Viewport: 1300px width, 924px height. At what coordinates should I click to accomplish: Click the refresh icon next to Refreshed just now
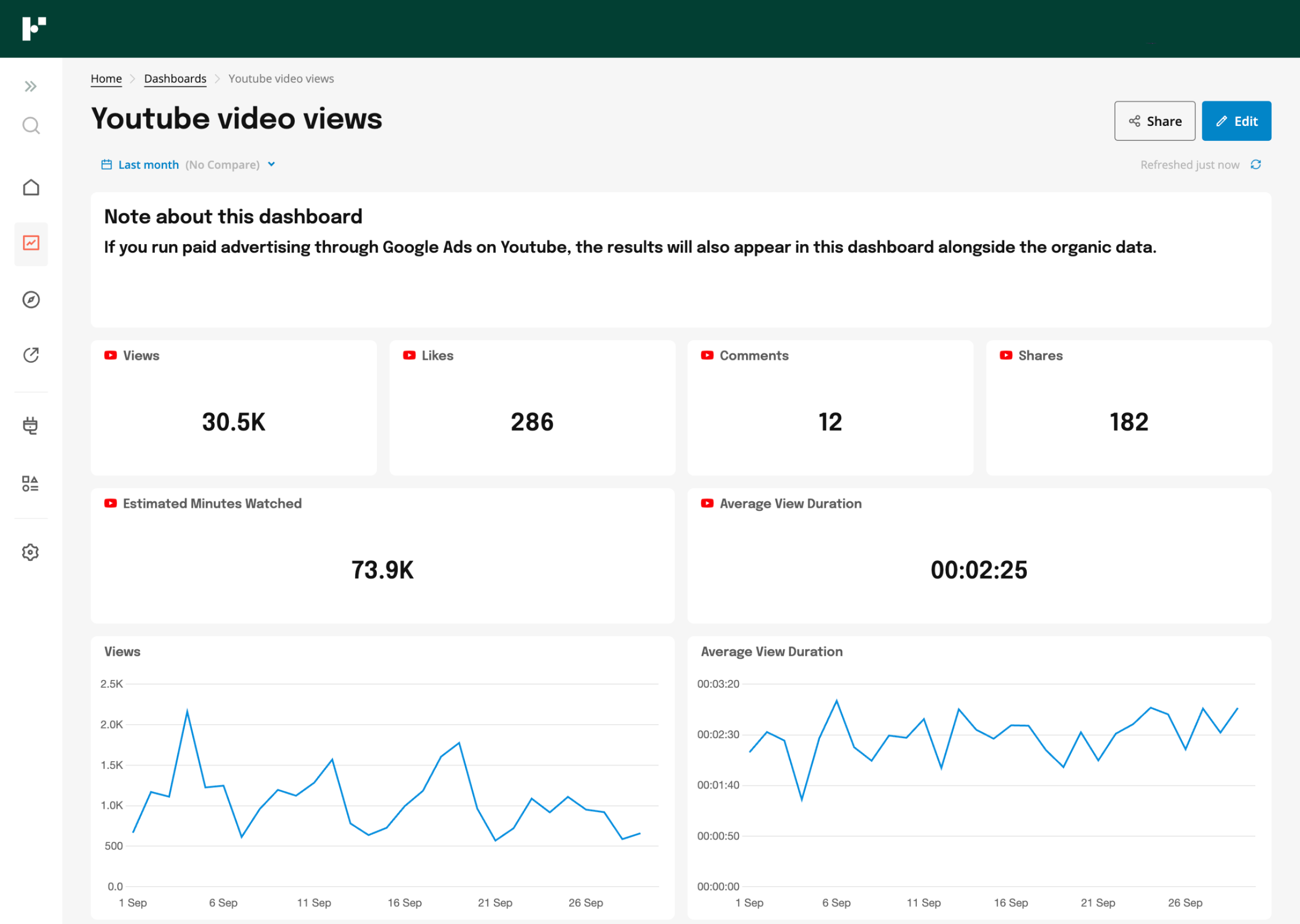[1256, 164]
